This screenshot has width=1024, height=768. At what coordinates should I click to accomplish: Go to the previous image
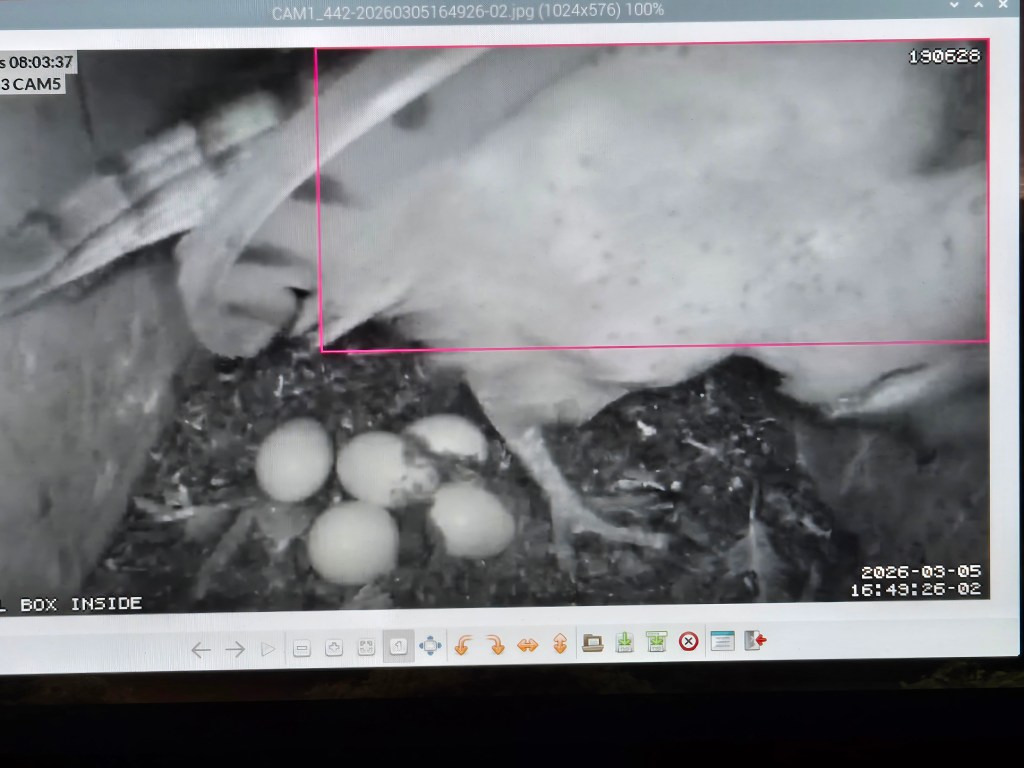(201, 649)
